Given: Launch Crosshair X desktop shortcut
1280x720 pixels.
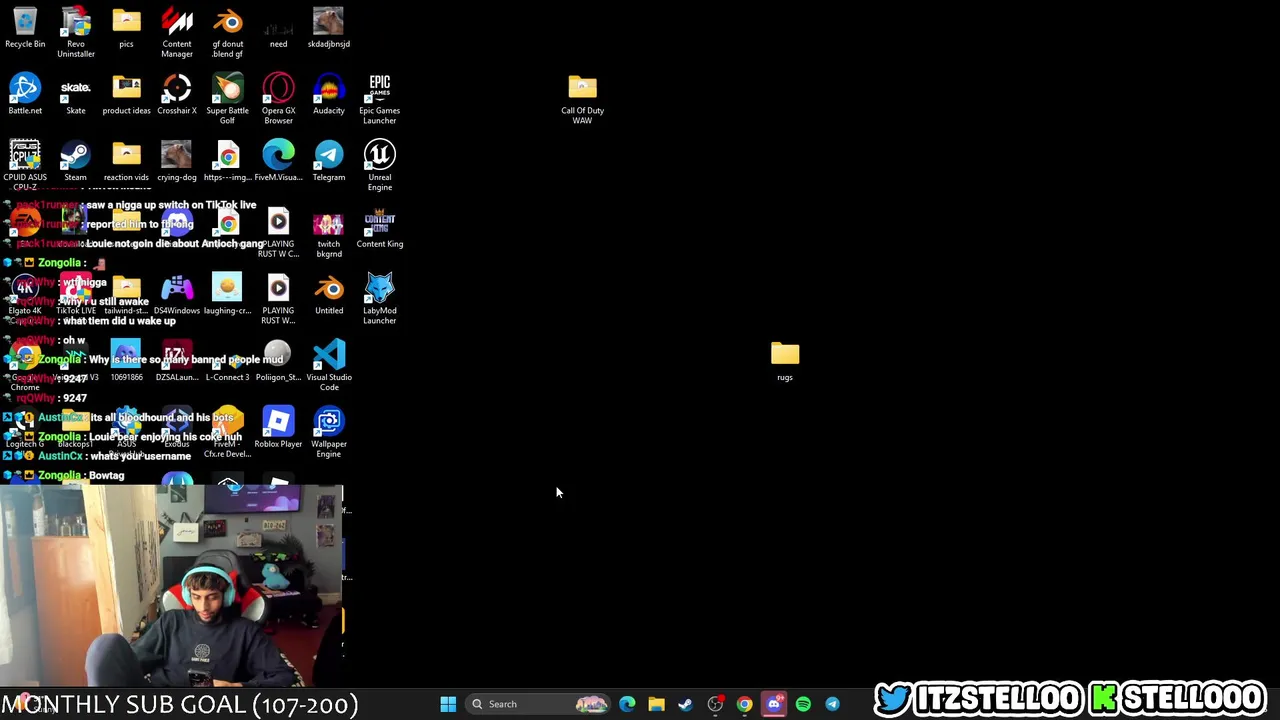Looking at the screenshot, I should pyautogui.click(x=177, y=94).
